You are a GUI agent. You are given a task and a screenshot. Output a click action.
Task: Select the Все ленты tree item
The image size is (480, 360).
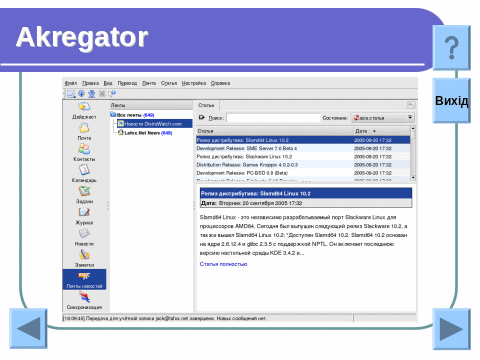click(135, 115)
